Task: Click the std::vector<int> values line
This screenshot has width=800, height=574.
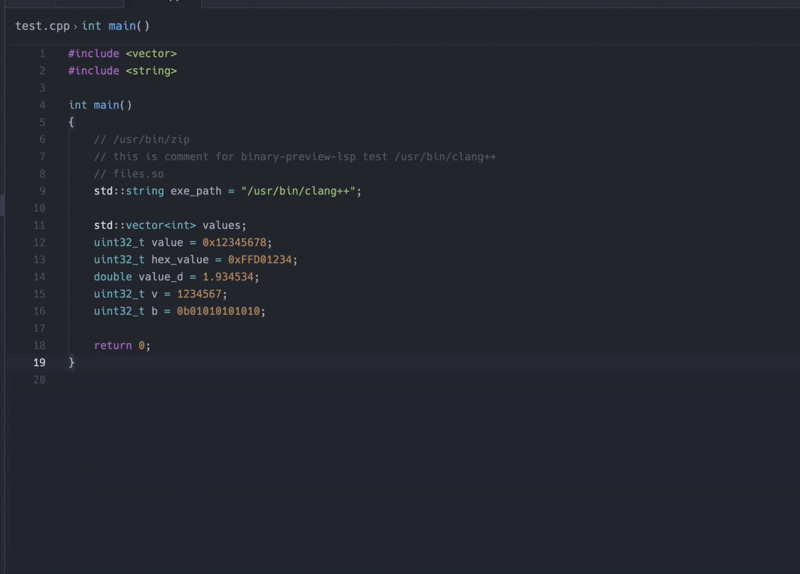Action: pyautogui.click(x=170, y=225)
